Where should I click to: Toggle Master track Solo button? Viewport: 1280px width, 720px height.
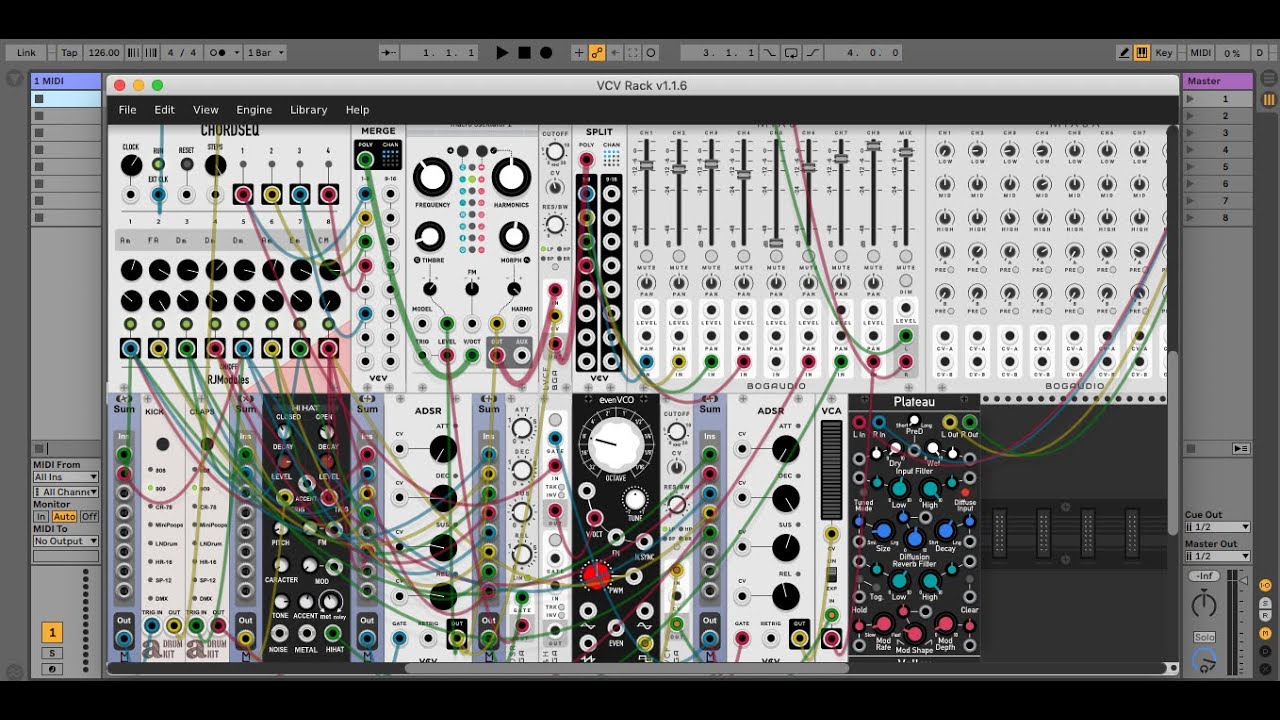(x=1204, y=637)
